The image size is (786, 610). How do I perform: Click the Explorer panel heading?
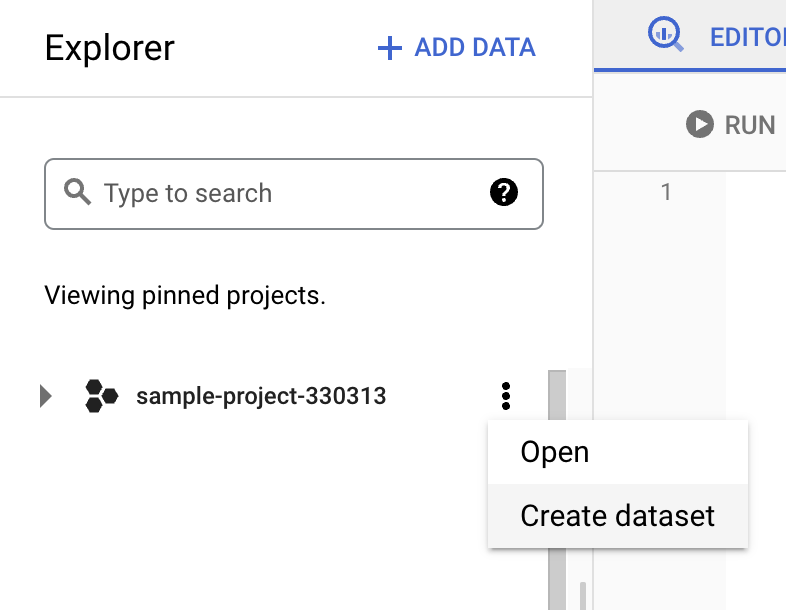point(110,47)
